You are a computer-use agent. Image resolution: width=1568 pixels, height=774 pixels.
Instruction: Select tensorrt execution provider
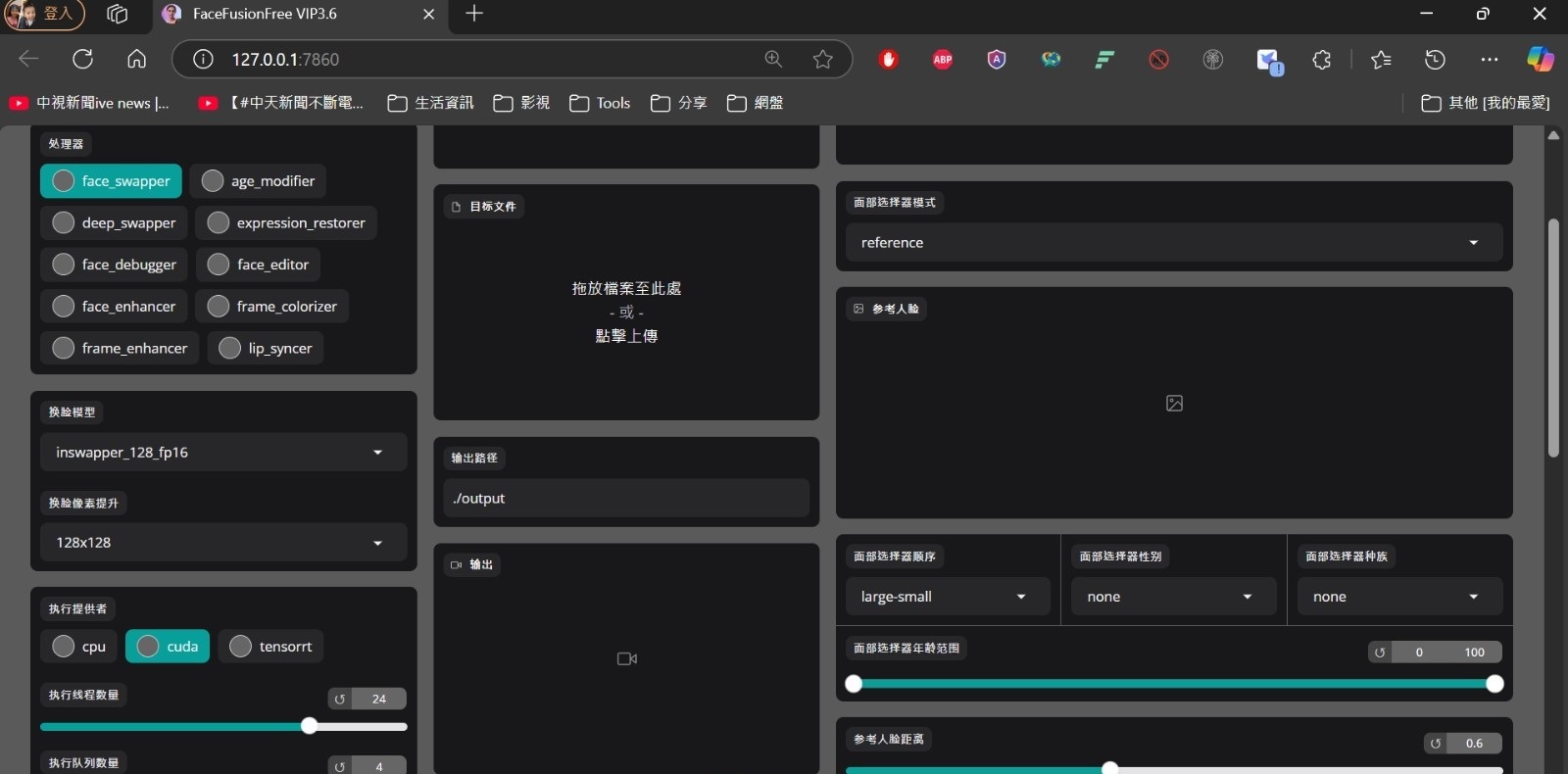click(x=241, y=647)
